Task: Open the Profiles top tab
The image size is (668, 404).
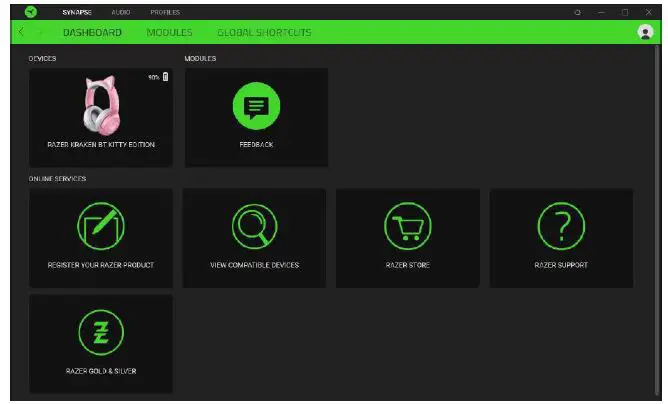Action: (x=165, y=12)
